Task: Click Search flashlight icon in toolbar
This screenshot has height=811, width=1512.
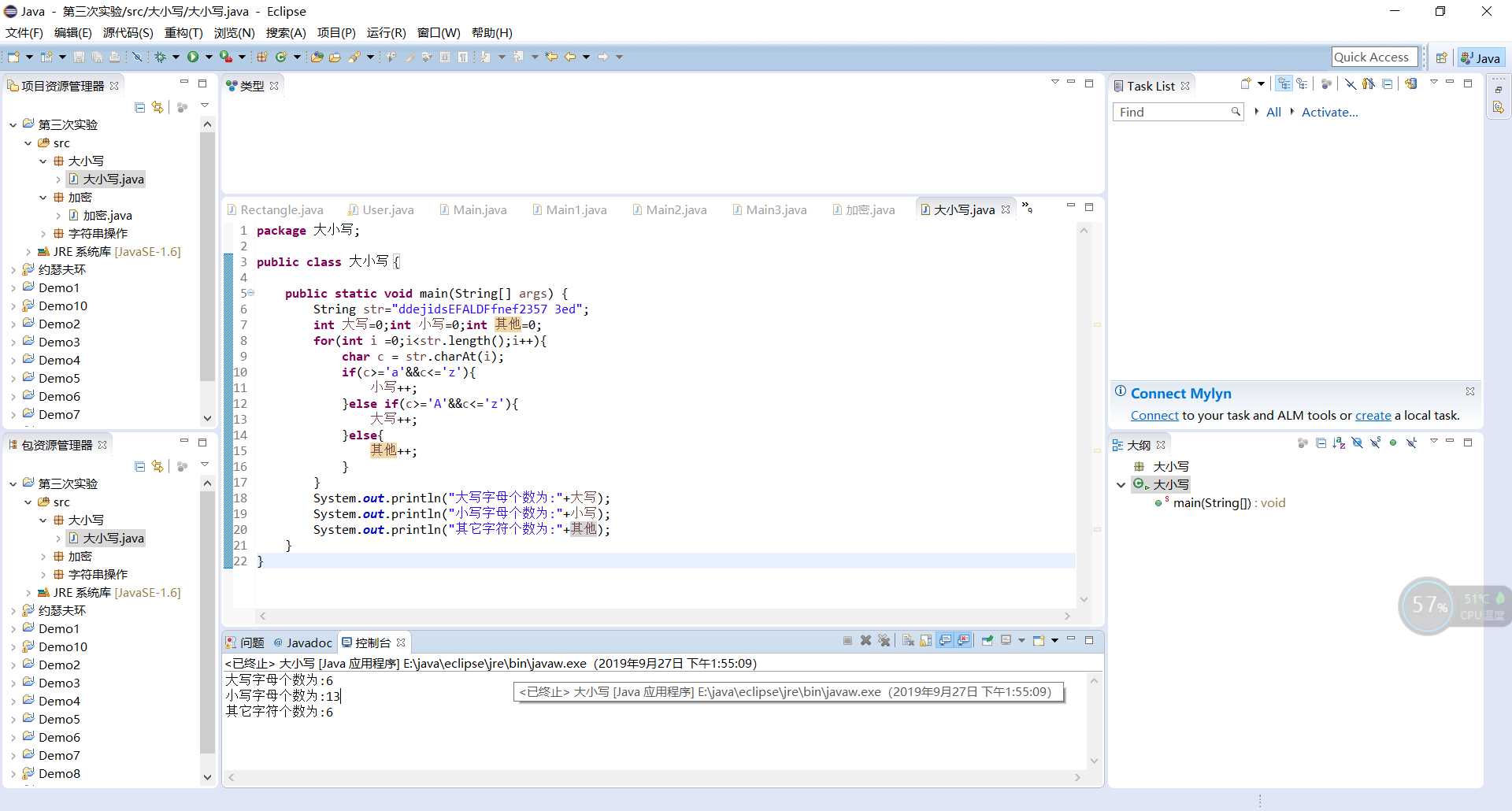Action: (x=354, y=57)
